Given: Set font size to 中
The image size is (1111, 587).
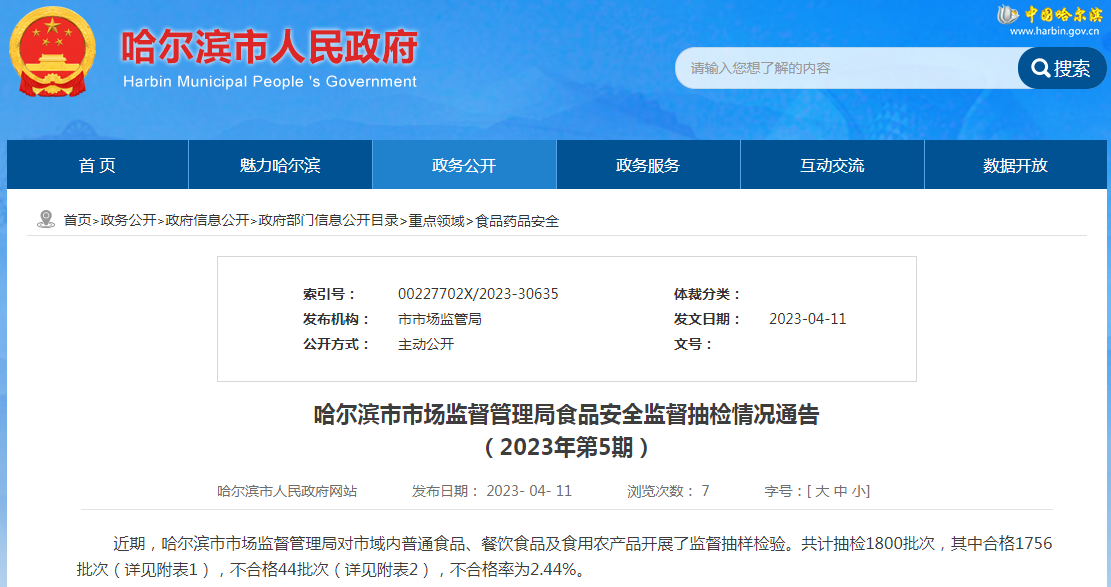Looking at the screenshot, I should click(840, 491).
